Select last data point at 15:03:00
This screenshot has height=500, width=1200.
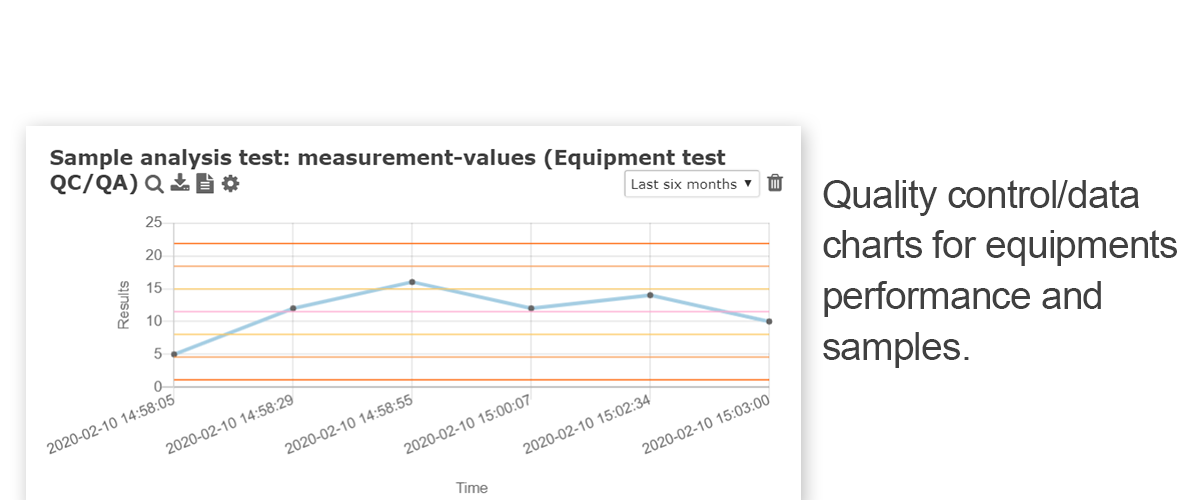tap(769, 321)
